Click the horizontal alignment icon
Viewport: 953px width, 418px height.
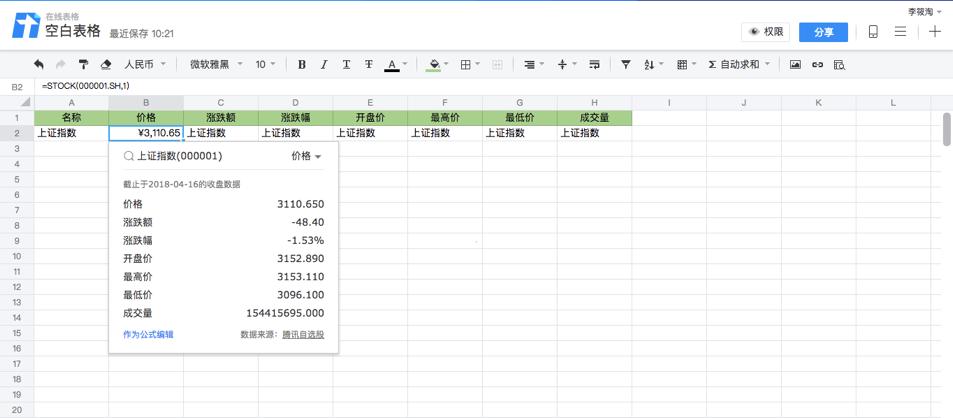tap(529, 64)
